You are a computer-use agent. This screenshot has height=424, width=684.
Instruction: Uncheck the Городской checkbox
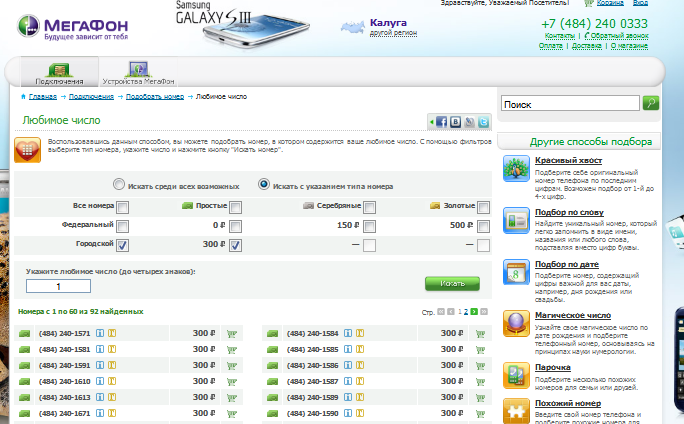(x=123, y=245)
